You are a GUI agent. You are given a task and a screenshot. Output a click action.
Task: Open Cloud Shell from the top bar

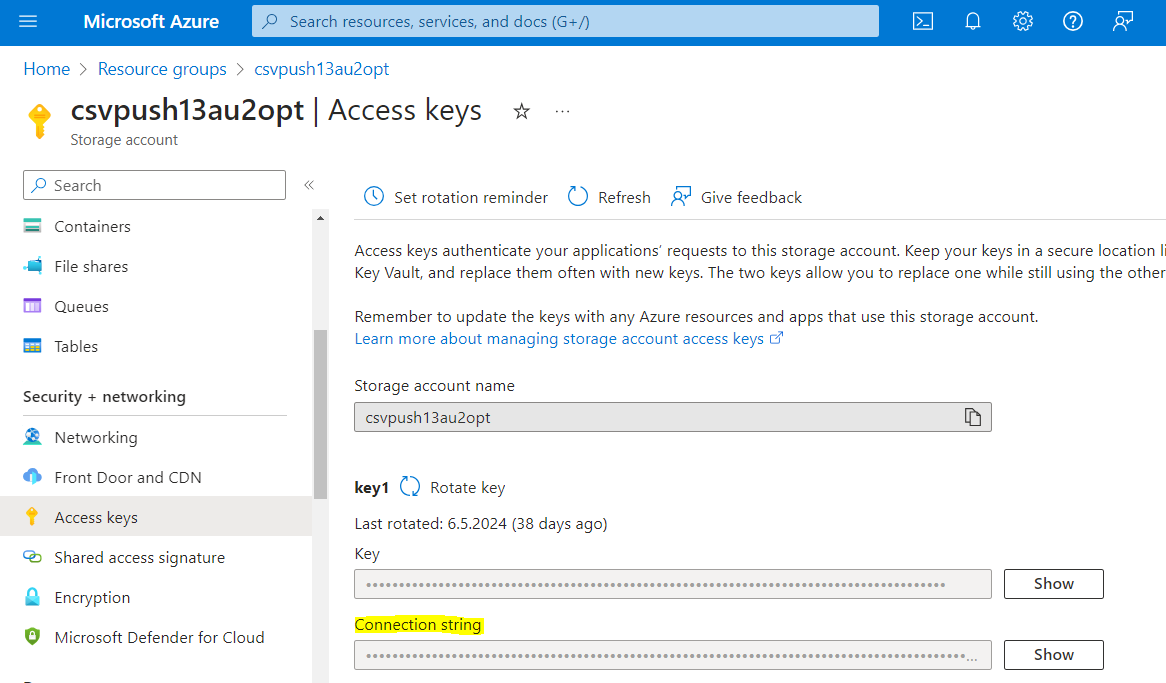point(923,21)
